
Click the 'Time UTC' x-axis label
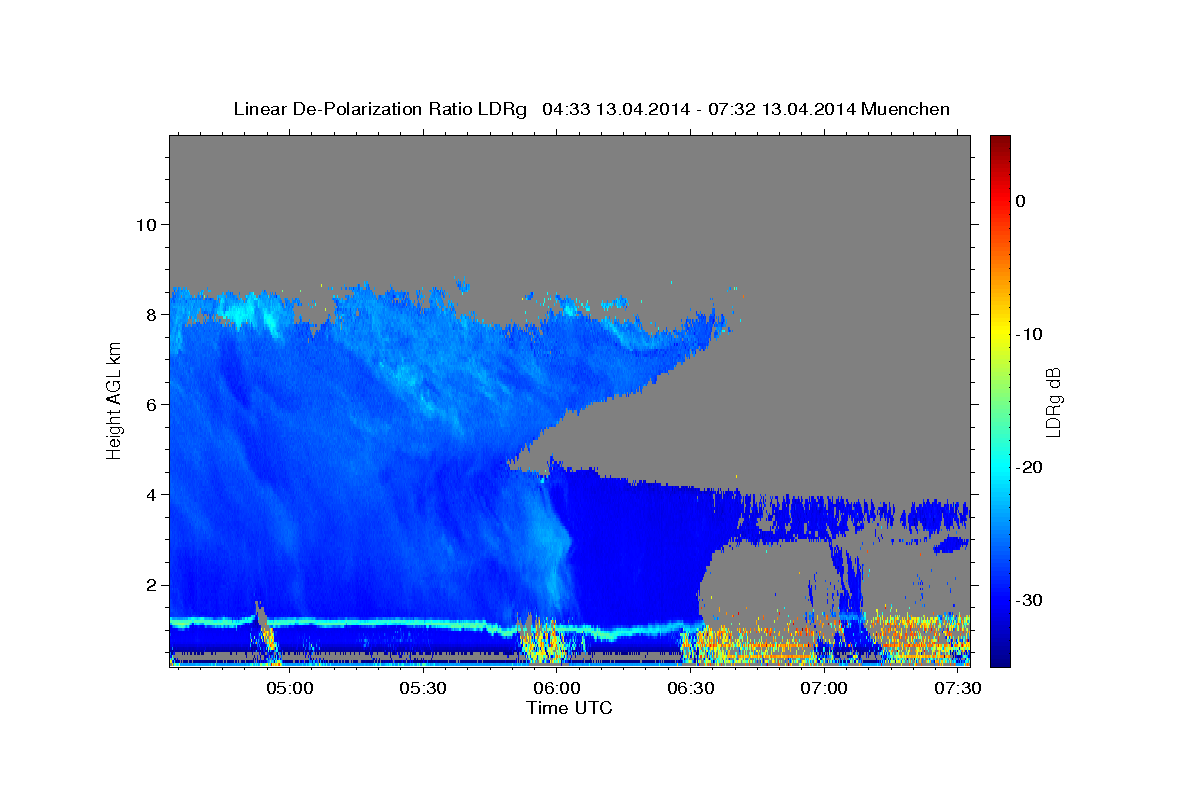[569, 708]
